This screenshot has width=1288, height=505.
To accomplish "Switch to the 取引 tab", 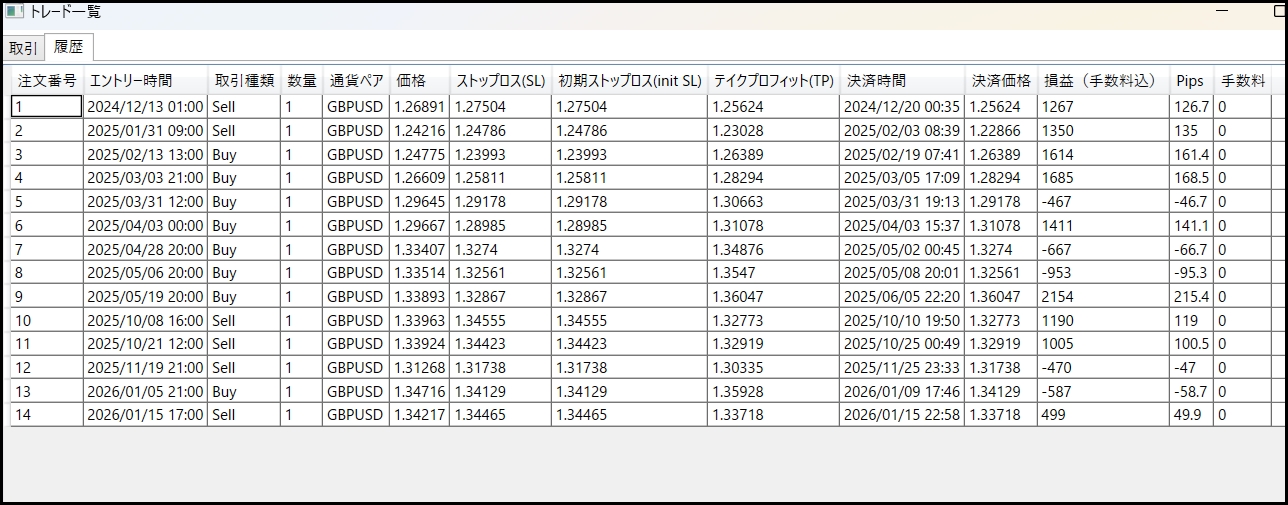I will coord(22,48).
